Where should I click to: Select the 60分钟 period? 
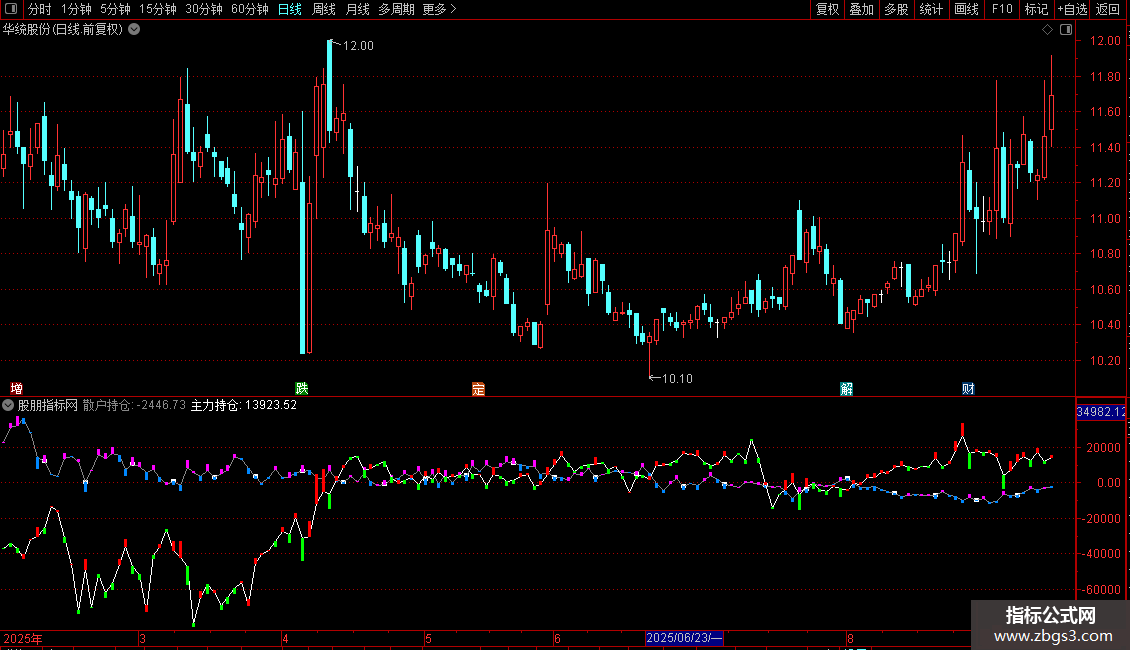tap(250, 9)
